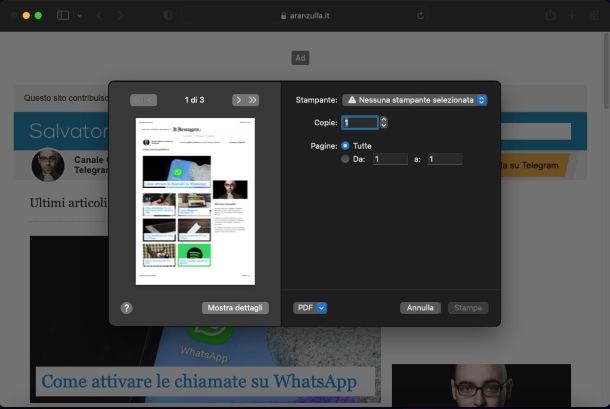The height and width of the screenshot is (409, 610).
Task: Click the website search field in header
Action: [x=536, y=132]
